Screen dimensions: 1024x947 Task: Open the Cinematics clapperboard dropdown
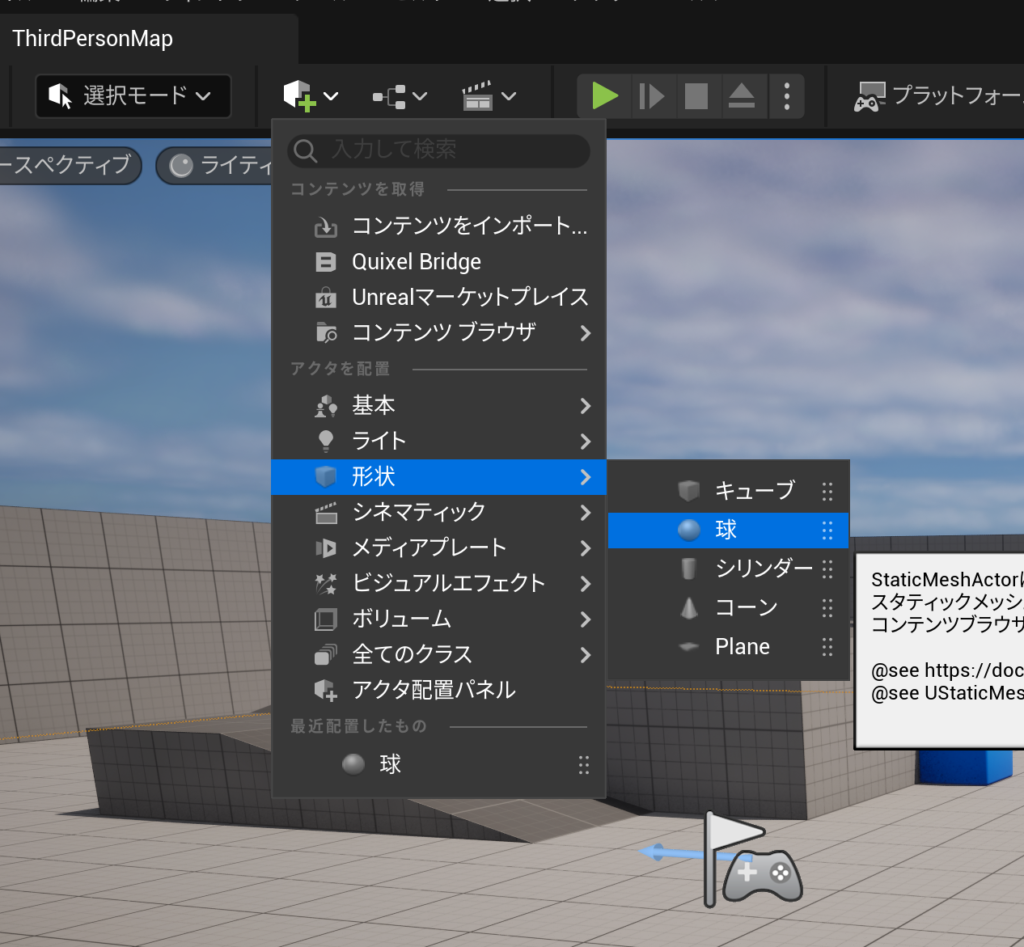[x=488, y=96]
